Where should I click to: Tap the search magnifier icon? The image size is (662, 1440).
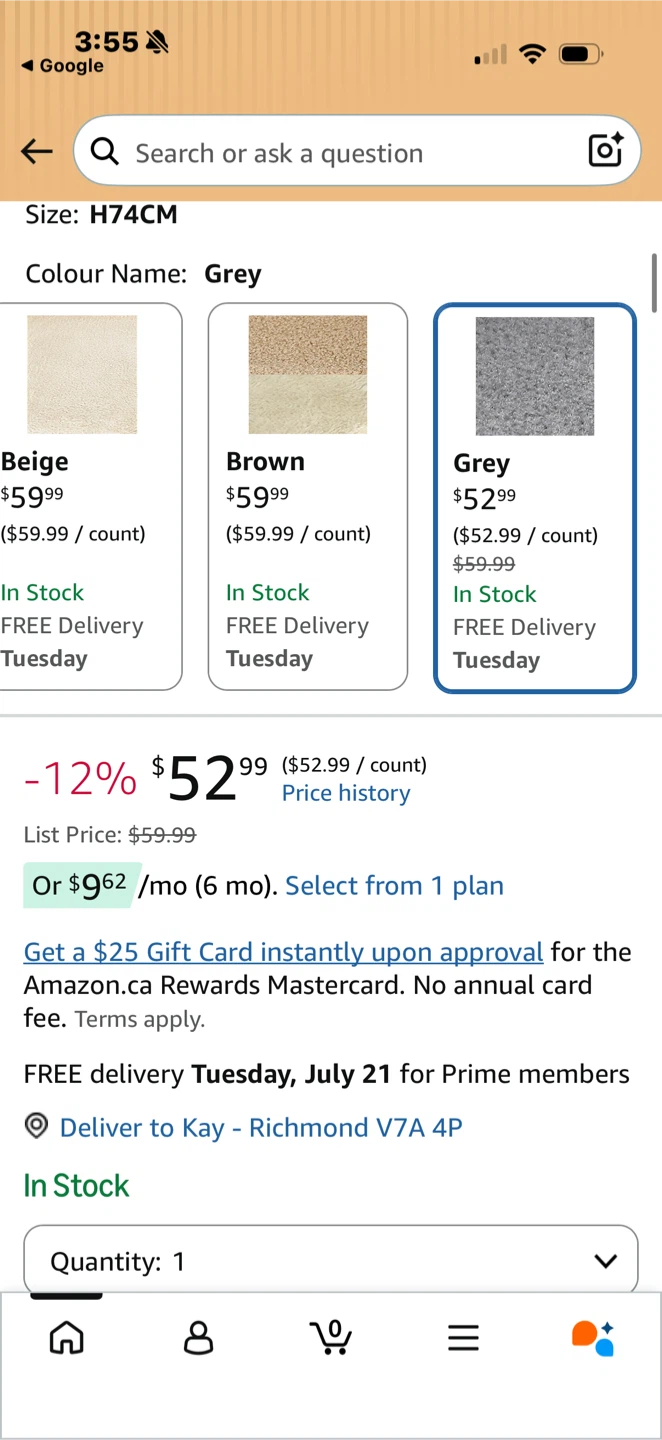104,152
